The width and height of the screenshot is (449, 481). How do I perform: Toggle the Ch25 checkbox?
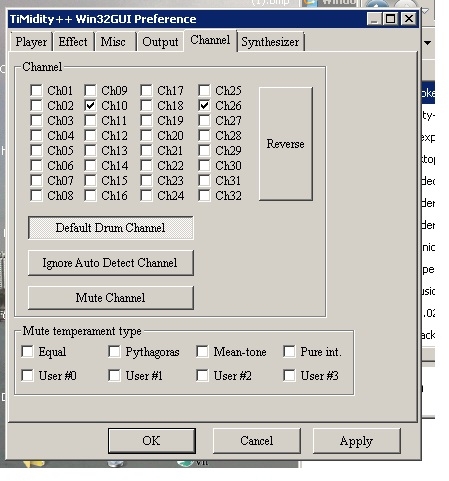(x=204, y=90)
